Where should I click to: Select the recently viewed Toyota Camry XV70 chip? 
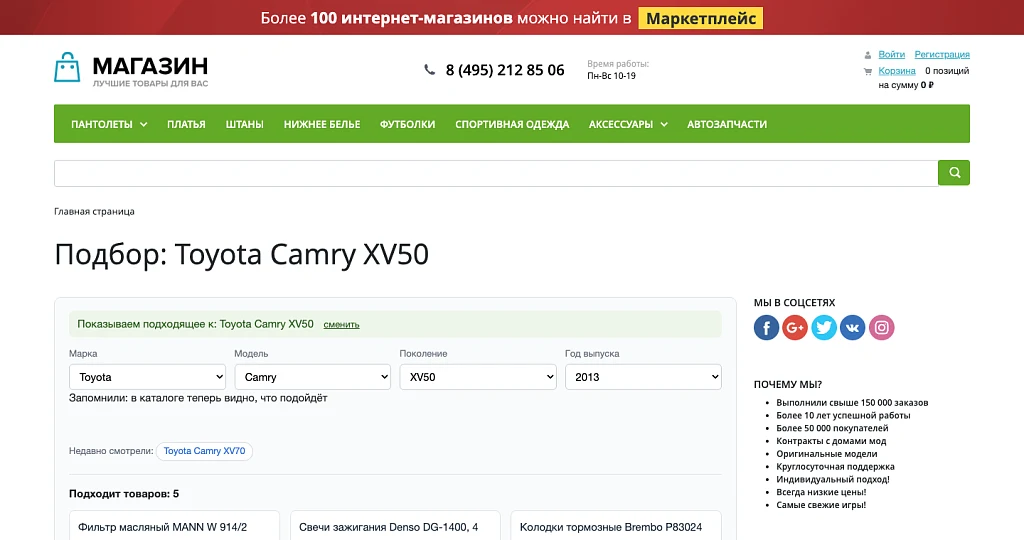point(204,451)
